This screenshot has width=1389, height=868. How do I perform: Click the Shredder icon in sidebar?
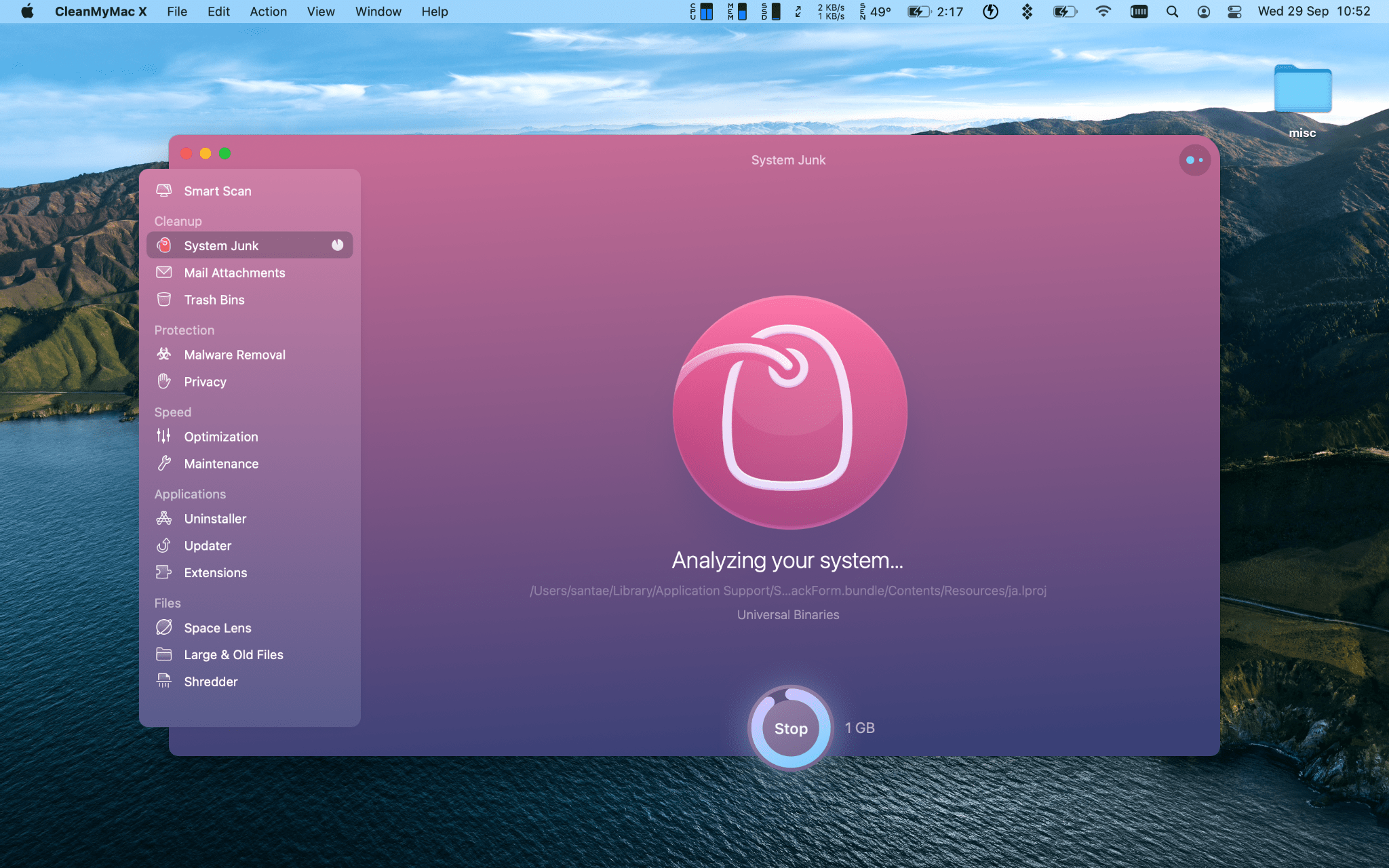[x=164, y=681]
